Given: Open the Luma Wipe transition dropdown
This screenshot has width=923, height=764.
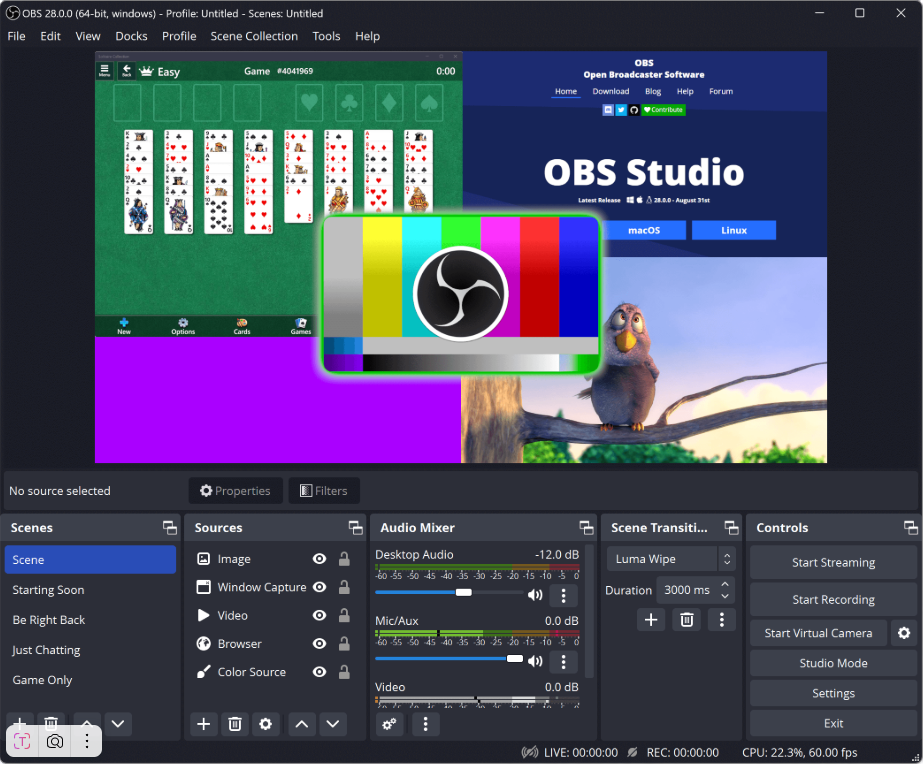Looking at the screenshot, I should pos(673,559).
